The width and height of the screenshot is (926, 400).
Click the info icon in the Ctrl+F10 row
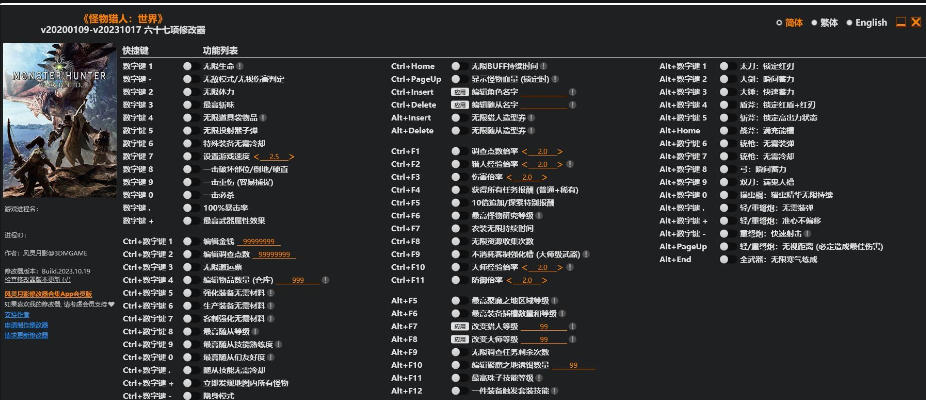click(x=569, y=267)
